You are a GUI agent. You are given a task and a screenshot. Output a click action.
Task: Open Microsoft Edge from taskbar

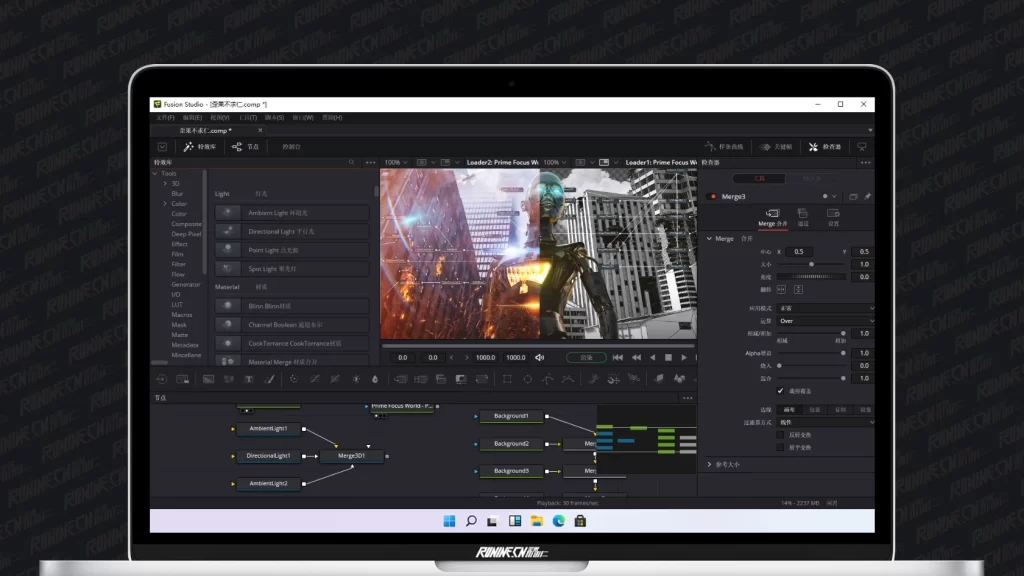click(x=559, y=521)
